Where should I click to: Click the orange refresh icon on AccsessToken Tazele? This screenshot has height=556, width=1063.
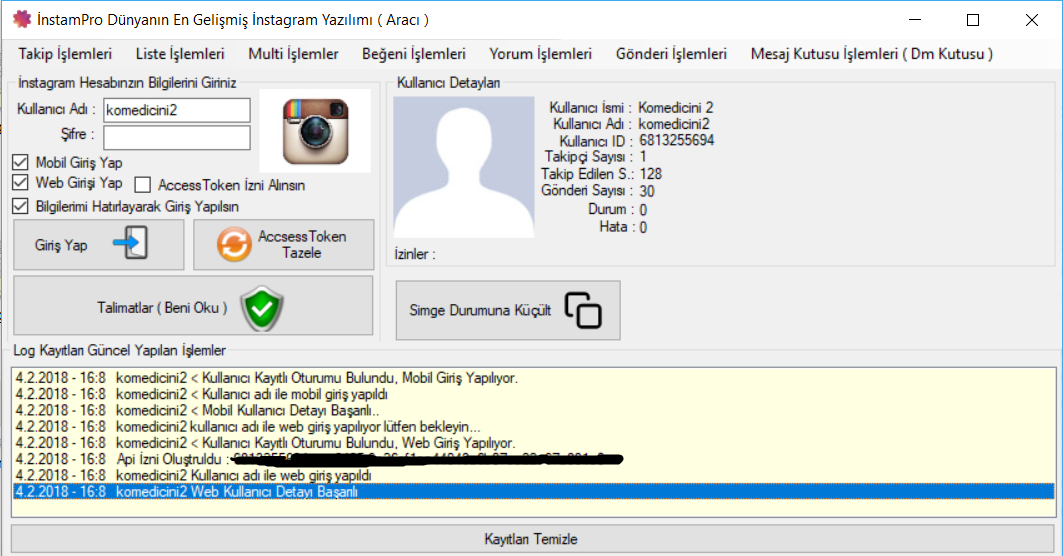234,244
